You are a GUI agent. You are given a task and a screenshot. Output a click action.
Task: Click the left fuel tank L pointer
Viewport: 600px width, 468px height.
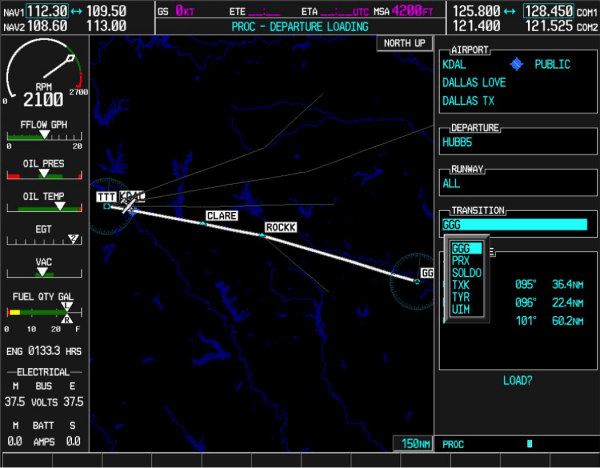67,306
